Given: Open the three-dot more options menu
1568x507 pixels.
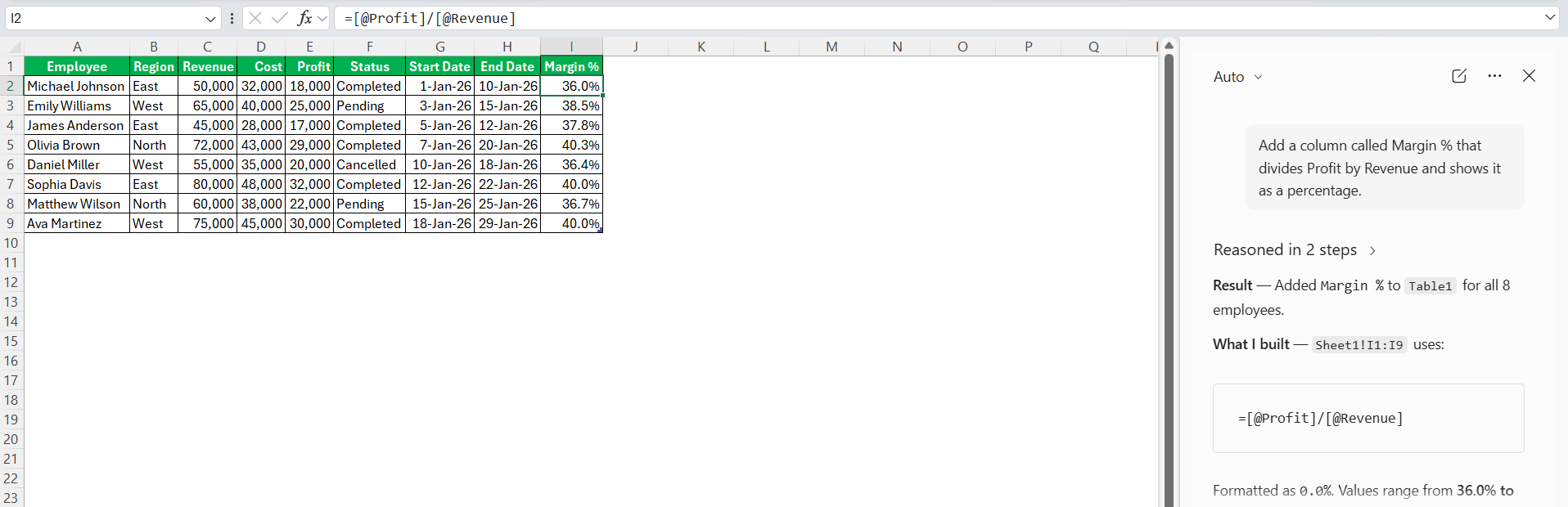Looking at the screenshot, I should 1495,76.
